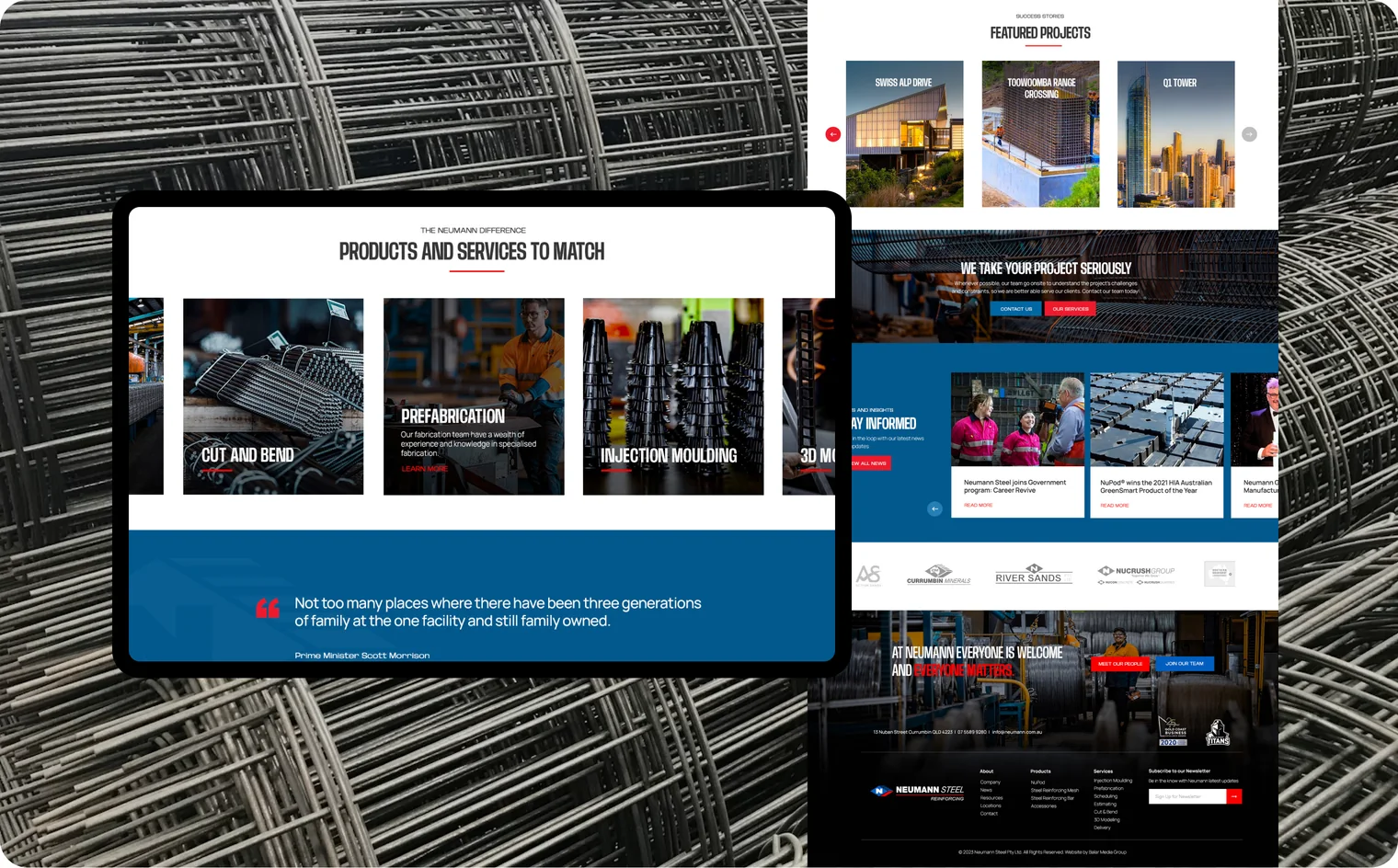Open Delivery link in footer Services
This screenshot has height=868, width=1398.
1102,828
